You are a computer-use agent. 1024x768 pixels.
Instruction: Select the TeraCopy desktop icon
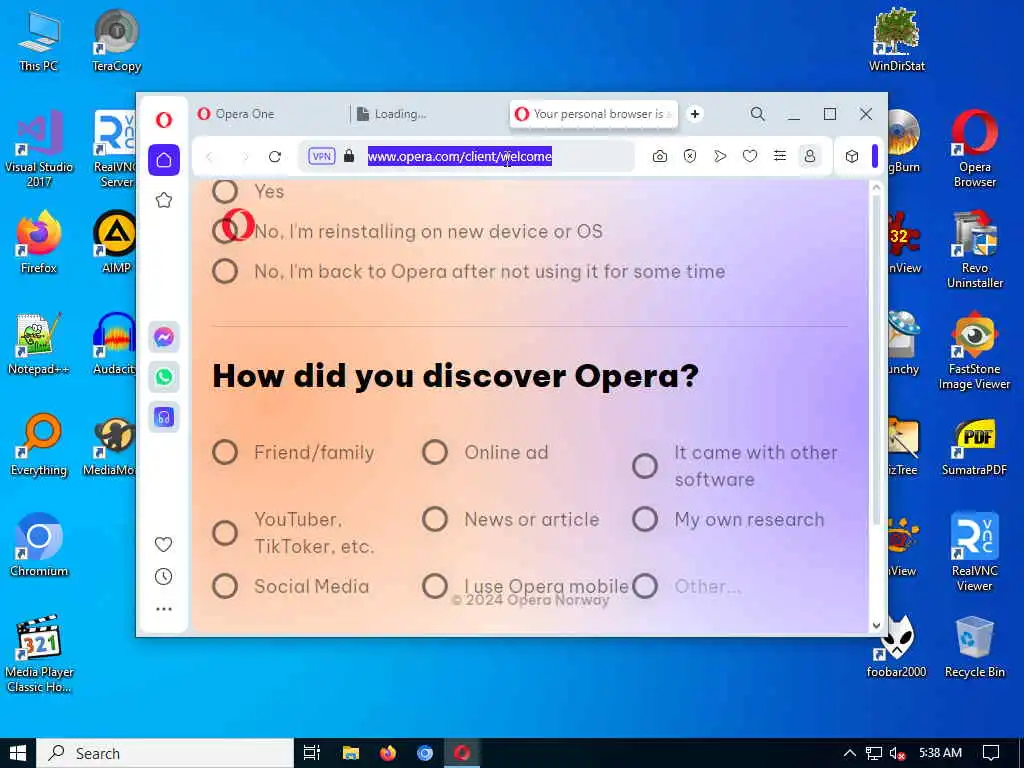coord(116,39)
